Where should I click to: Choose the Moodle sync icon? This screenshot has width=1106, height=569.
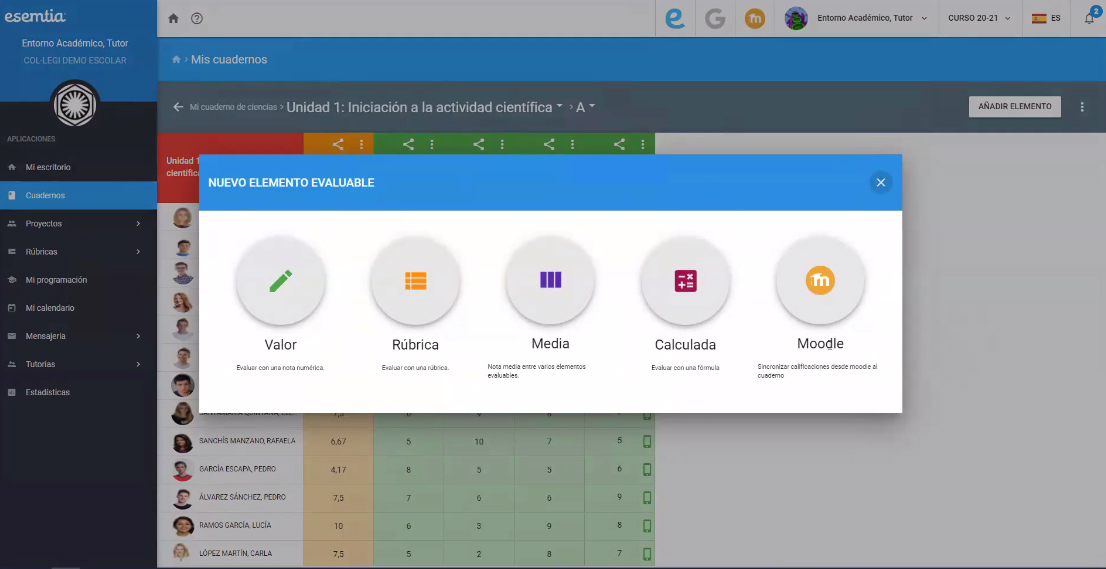point(820,281)
